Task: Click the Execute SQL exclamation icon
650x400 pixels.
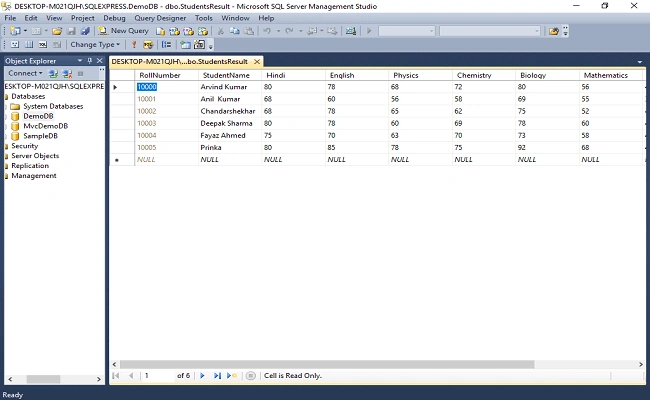Action: tap(134, 44)
